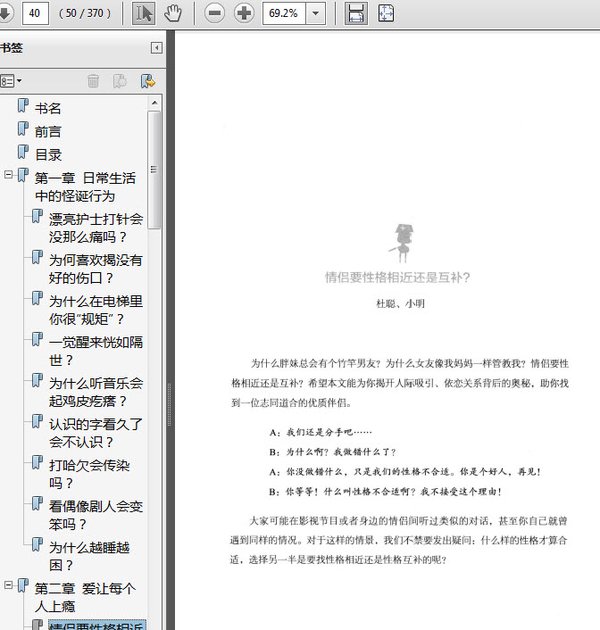
Task: Open bookmark 为什么越睡越困？
Action: coord(89,556)
